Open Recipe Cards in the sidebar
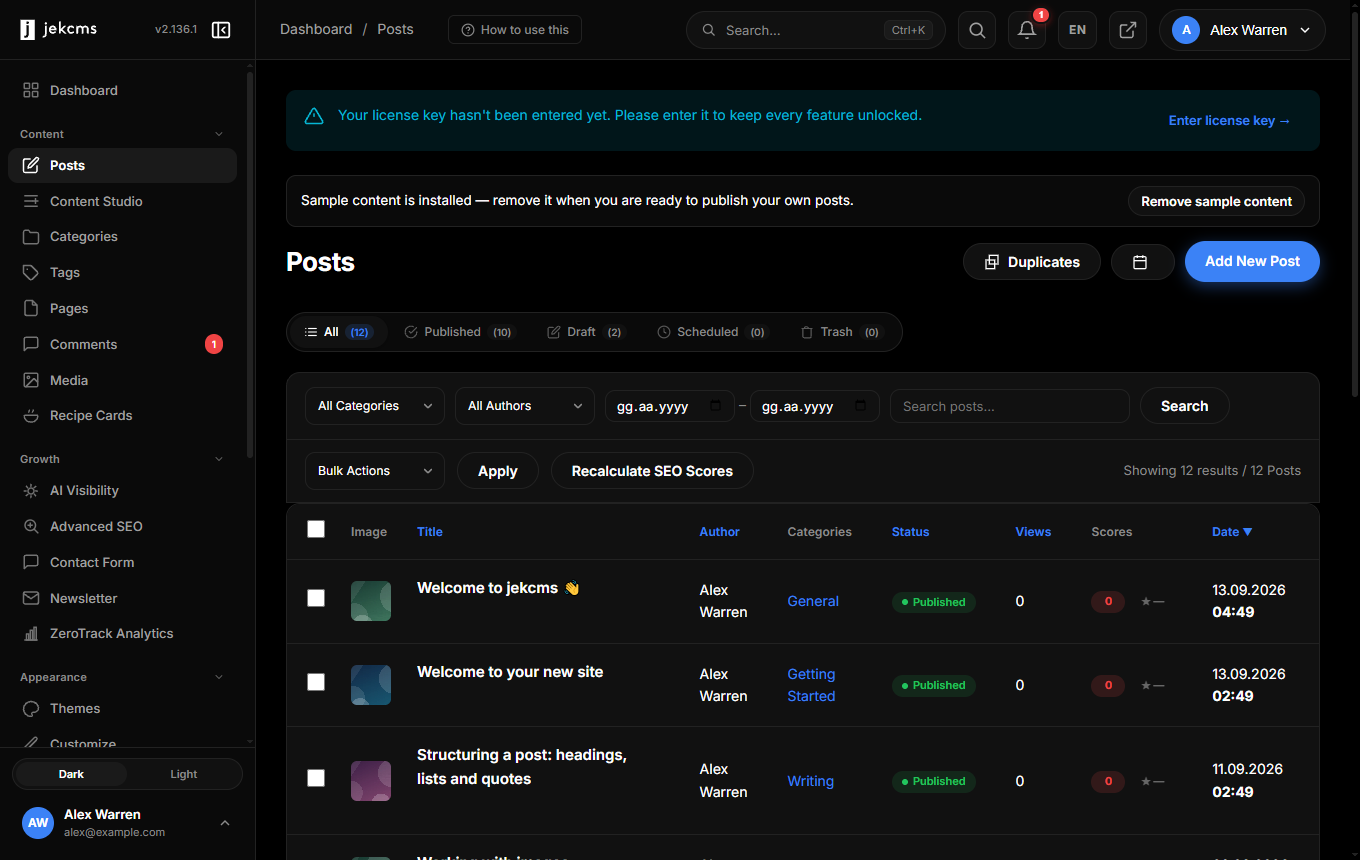This screenshot has width=1360, height=860. [x=122, y=415]
